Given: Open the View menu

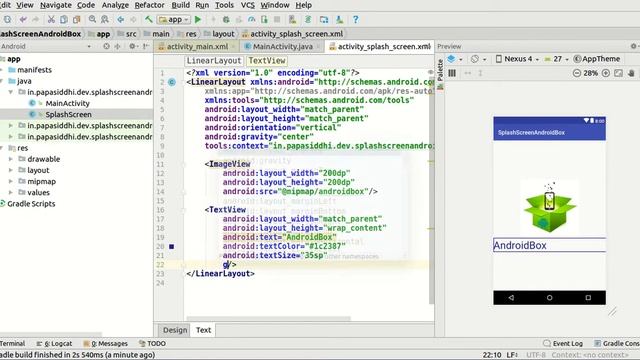Looking at the screenshot, I should pos(24,5).
